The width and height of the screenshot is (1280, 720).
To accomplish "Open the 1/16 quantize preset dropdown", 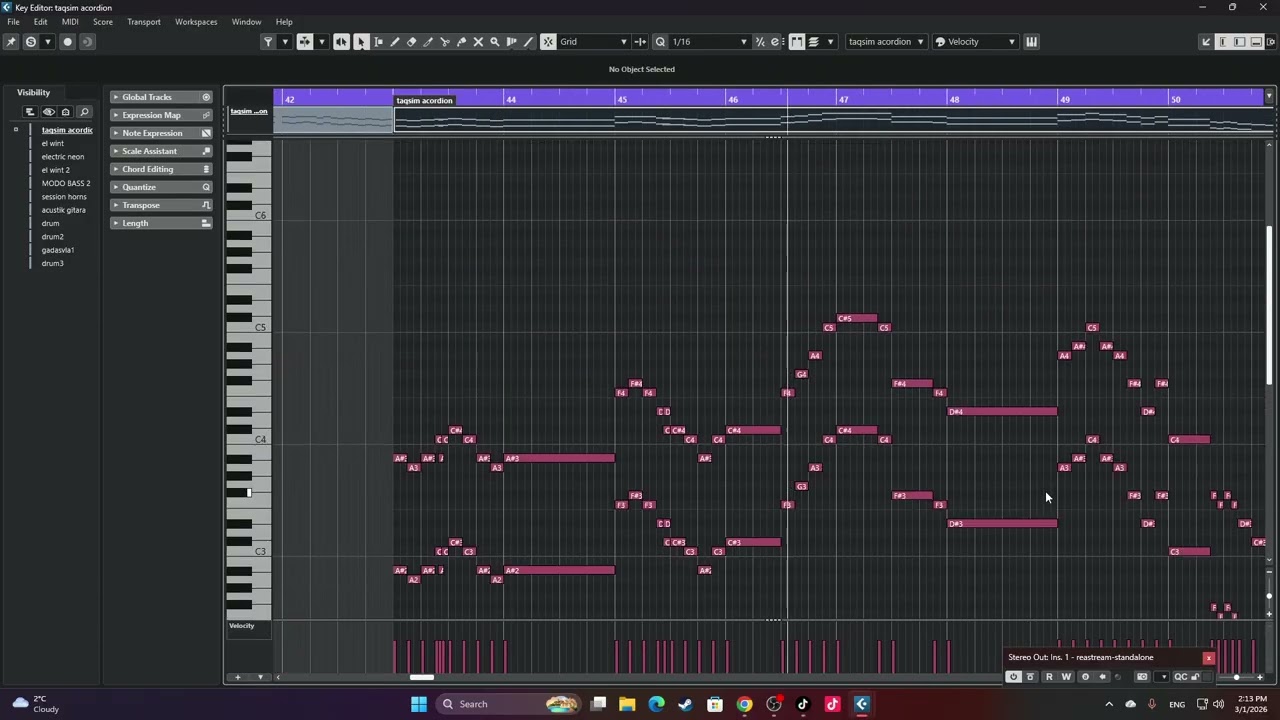I will click(709, 42).
